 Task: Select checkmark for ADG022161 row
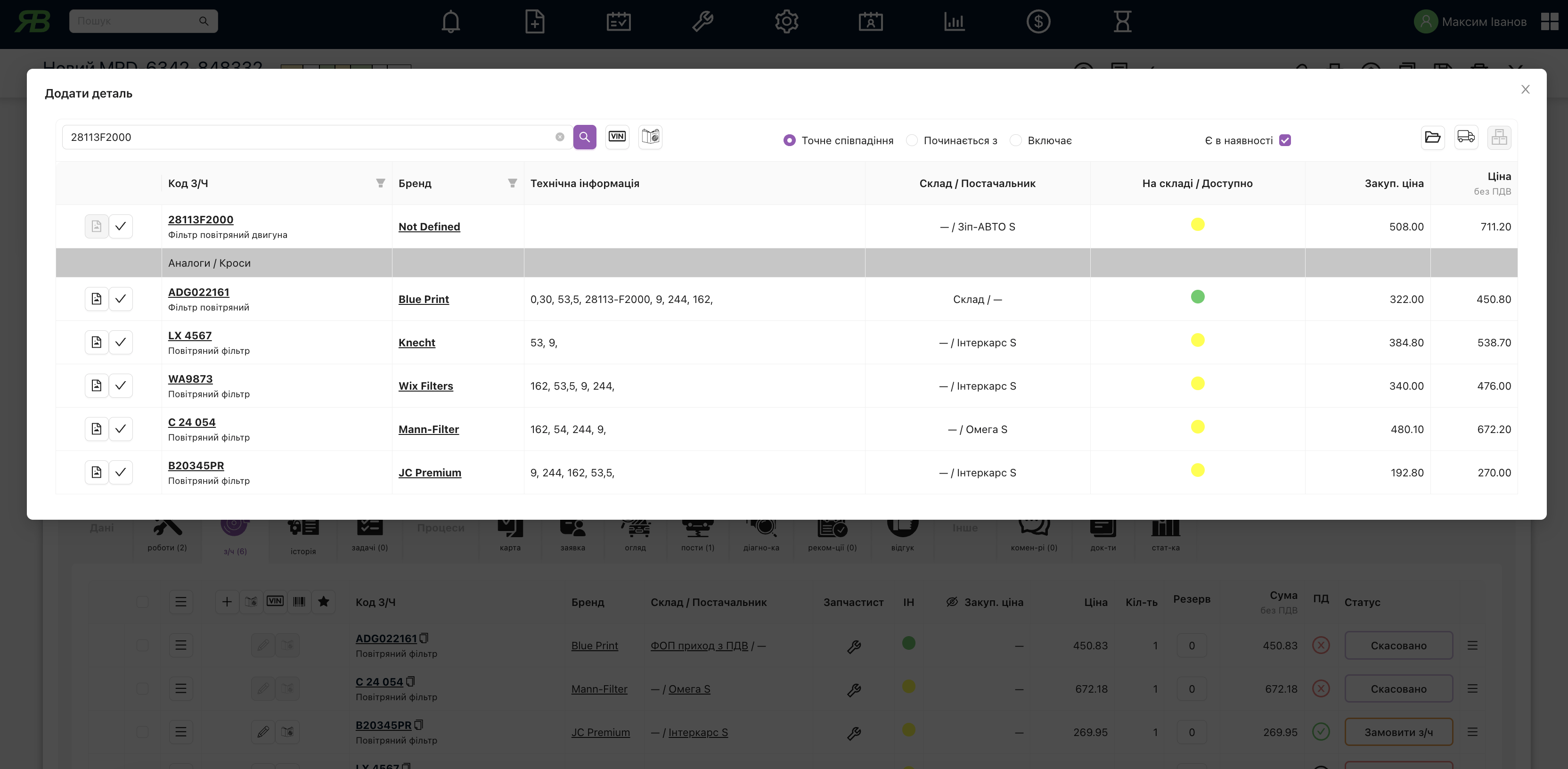[x=121, y=299]
